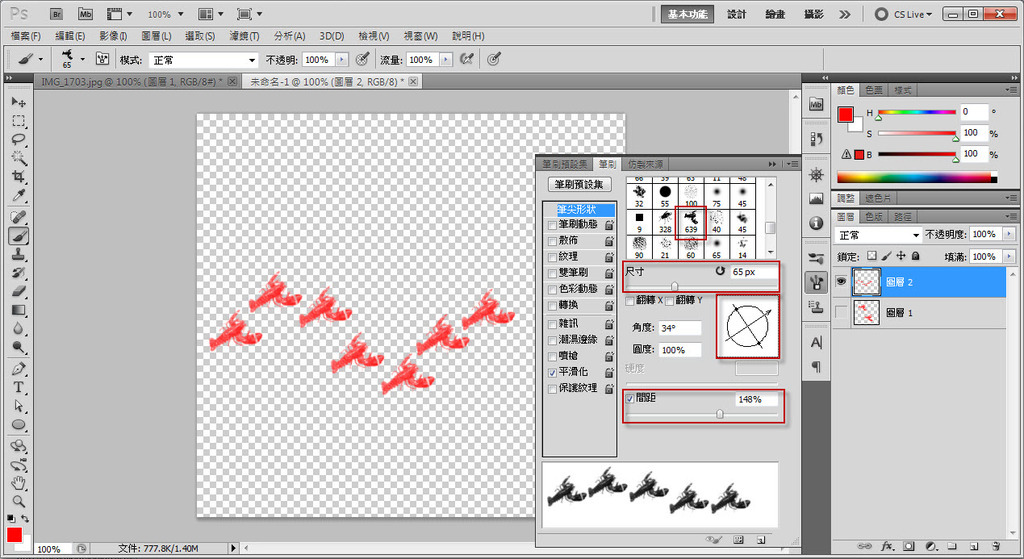This screenshot has height=559, width=1024.
Task: Select the Clone Stamp tool
Action: (18, 255)
